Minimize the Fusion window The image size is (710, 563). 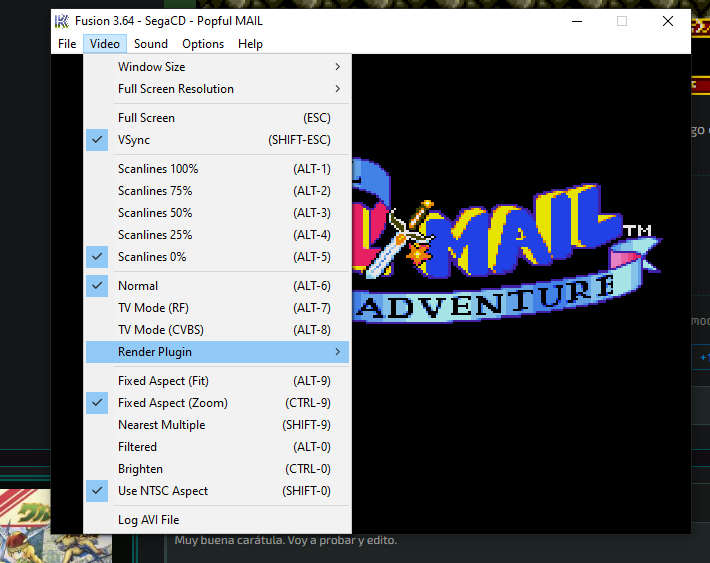point(577,21)
